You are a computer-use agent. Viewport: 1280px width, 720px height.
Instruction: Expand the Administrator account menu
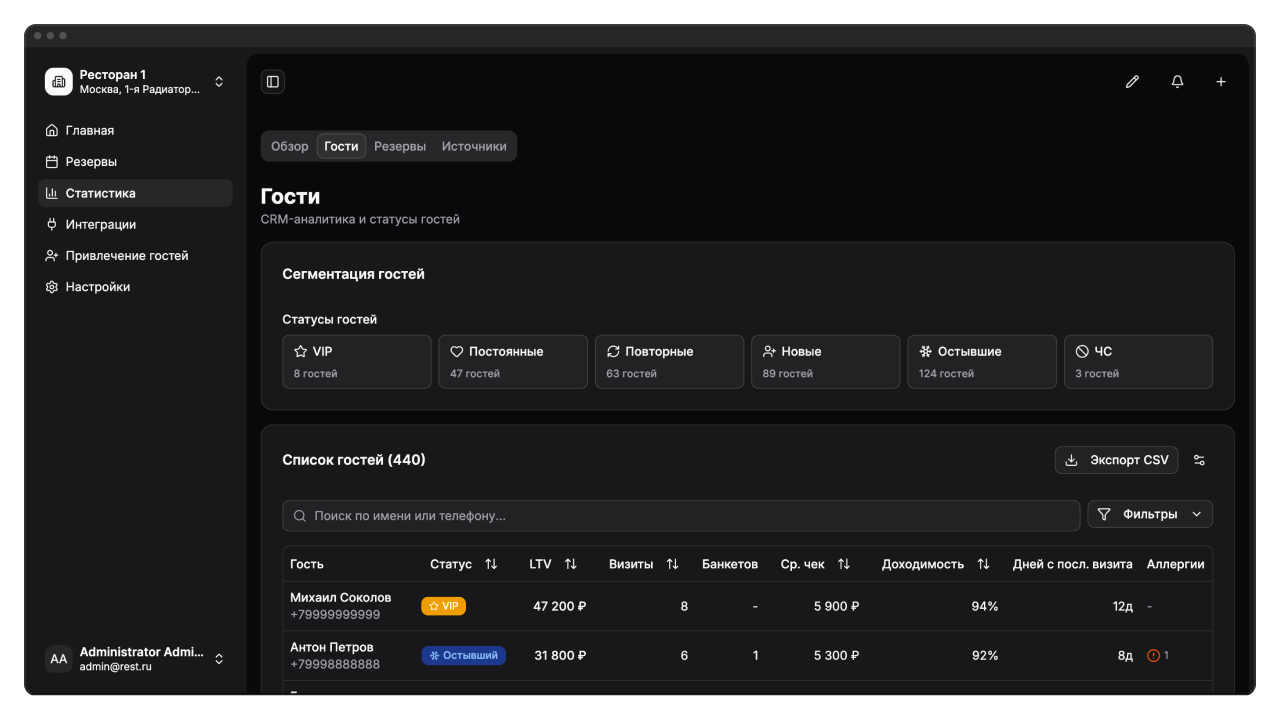[x=219, y=659]
